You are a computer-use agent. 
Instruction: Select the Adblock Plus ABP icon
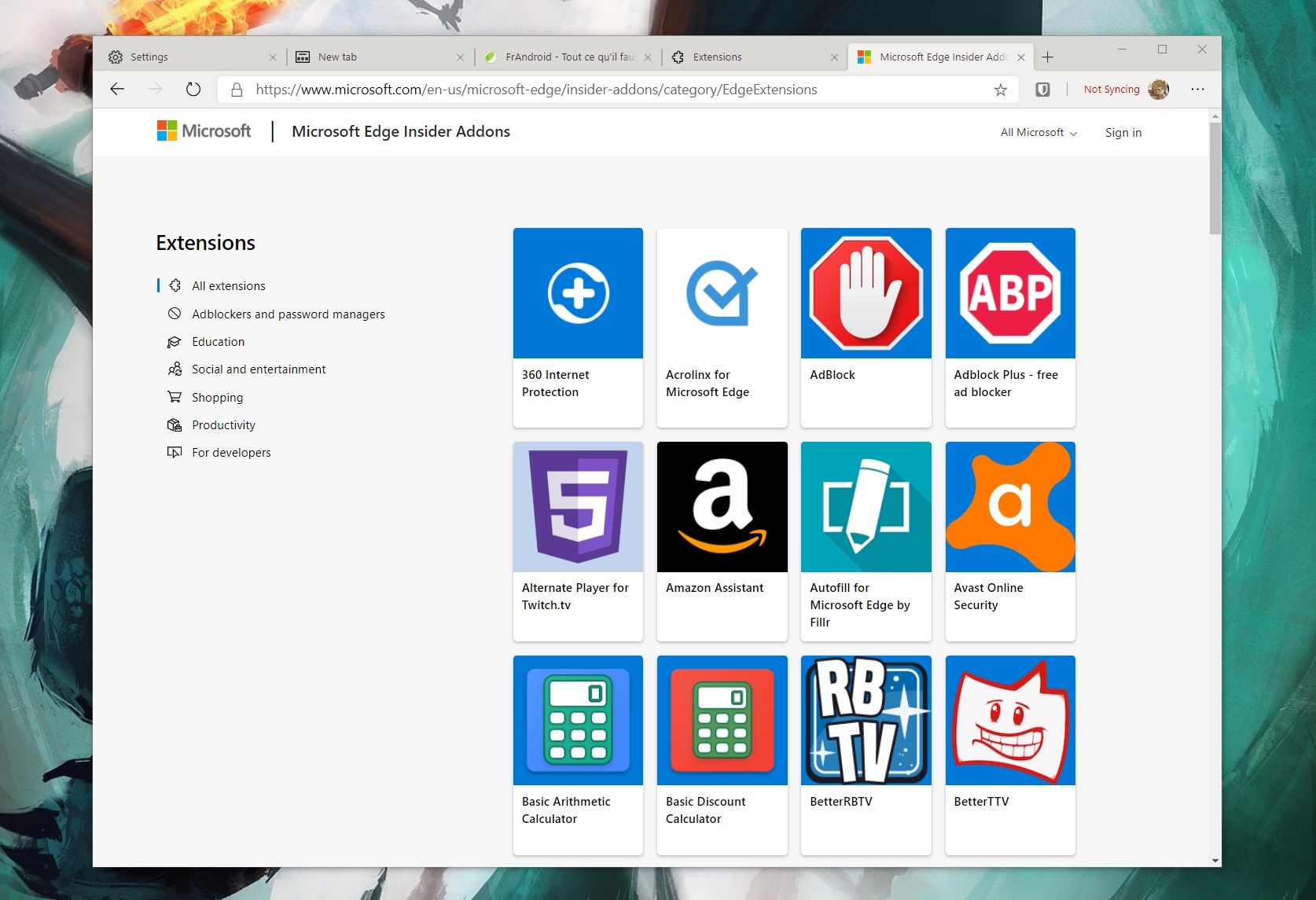point(1010,293)
